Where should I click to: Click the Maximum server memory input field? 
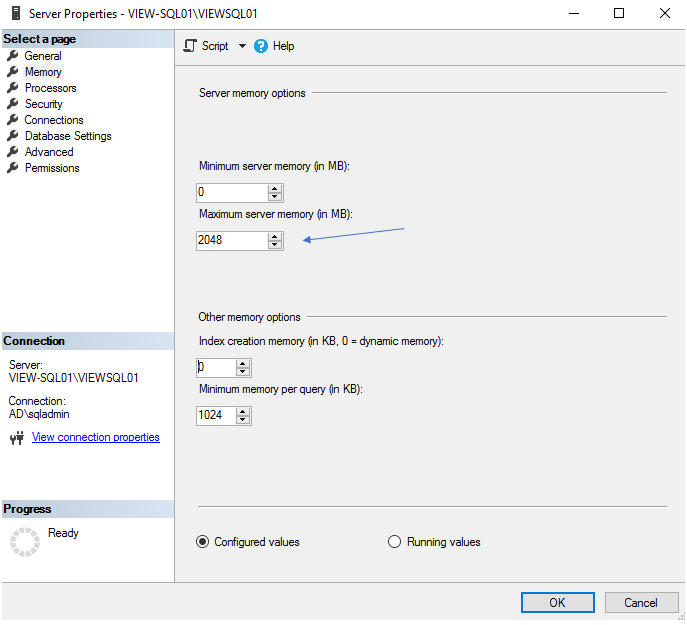[231, 240]
